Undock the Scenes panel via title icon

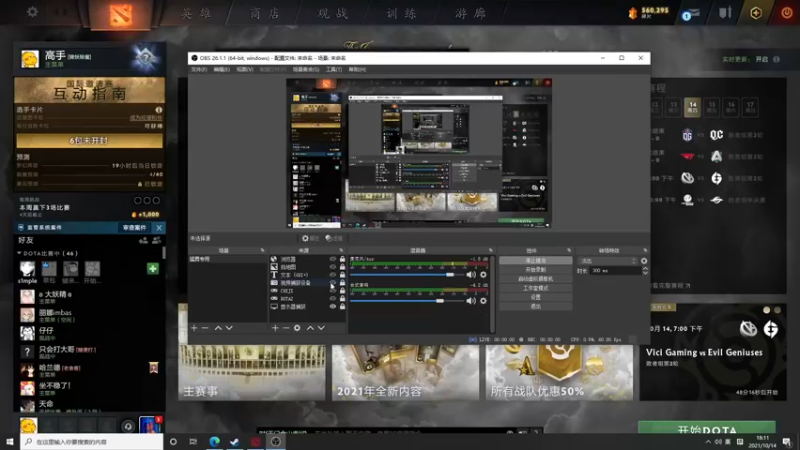(x=262, y=251)
